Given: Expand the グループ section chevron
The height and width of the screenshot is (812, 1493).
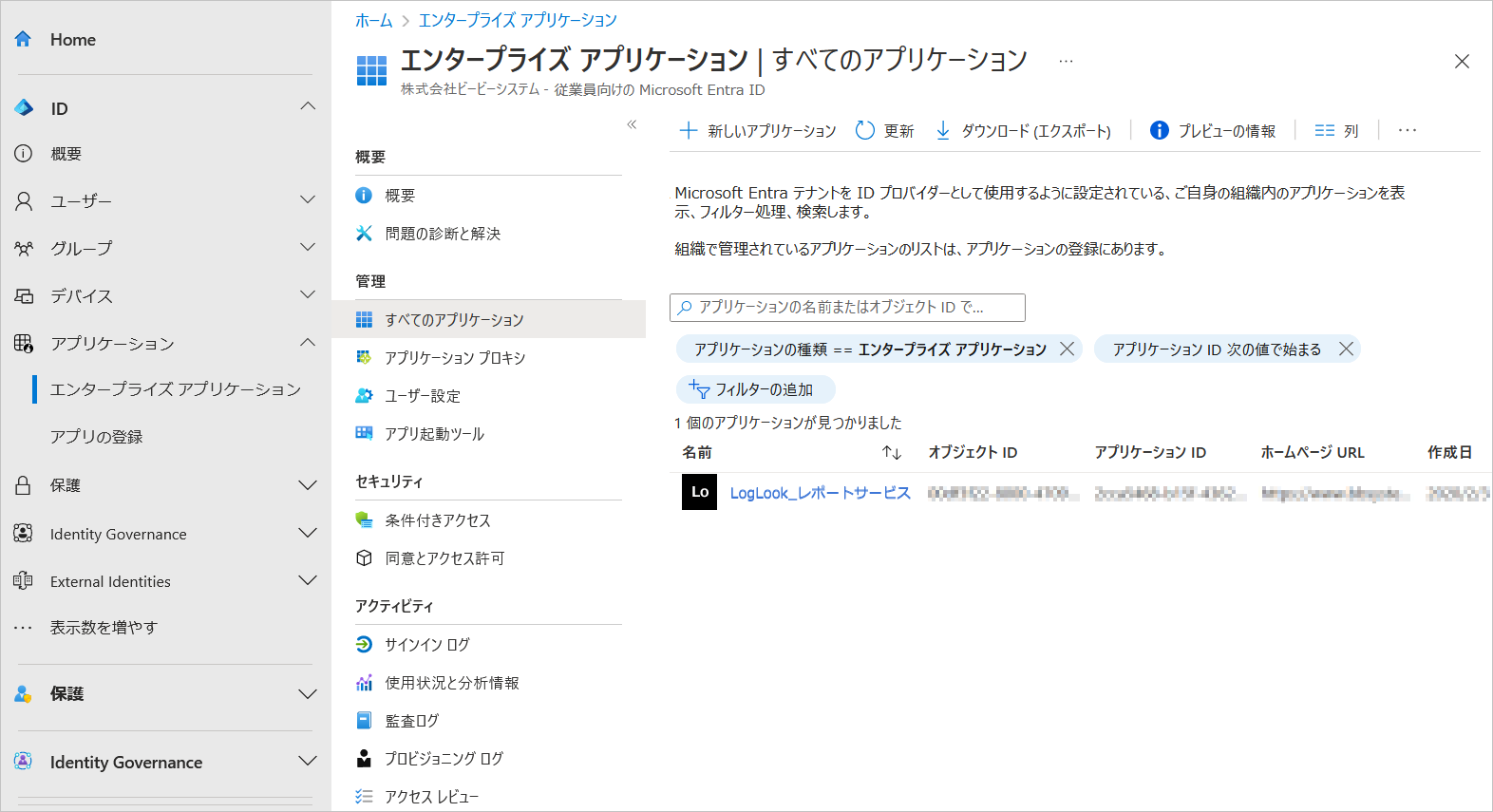Looking at the screenshot, I should (x=308, y=247).
